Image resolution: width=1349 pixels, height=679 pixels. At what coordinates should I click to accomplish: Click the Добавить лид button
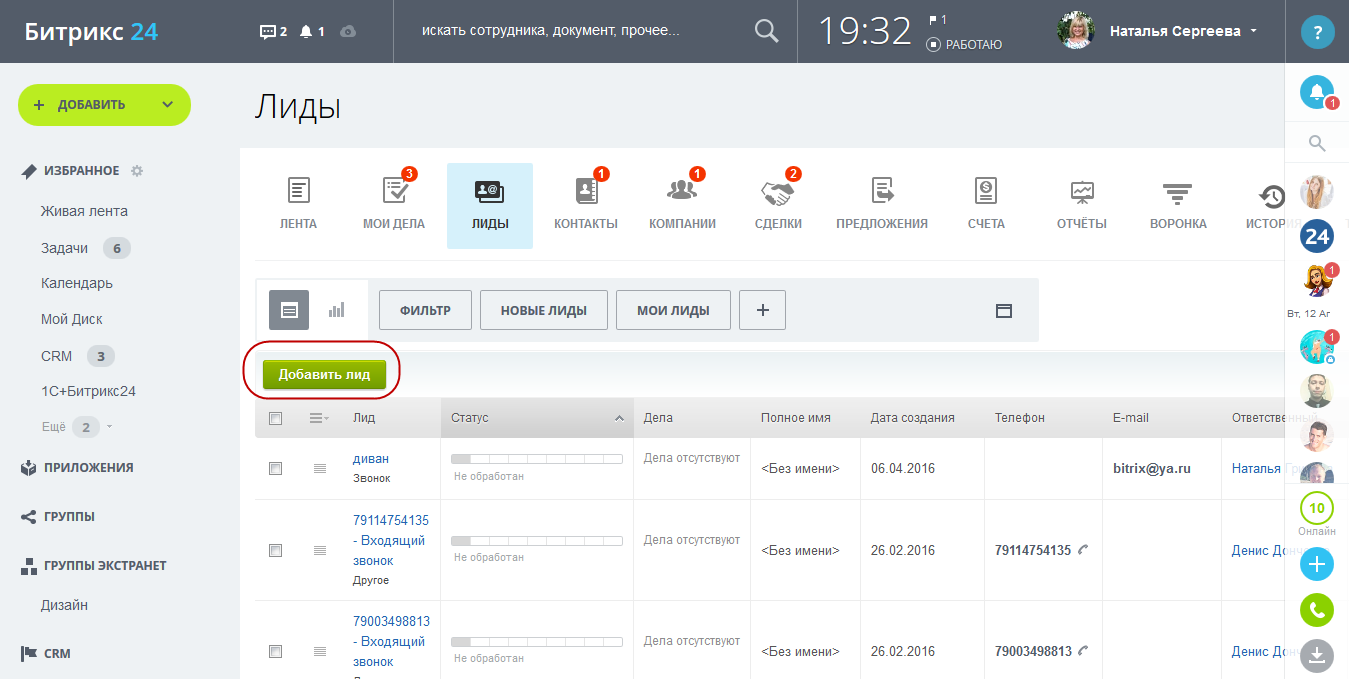pyautogui.click(x=324, y=375)
